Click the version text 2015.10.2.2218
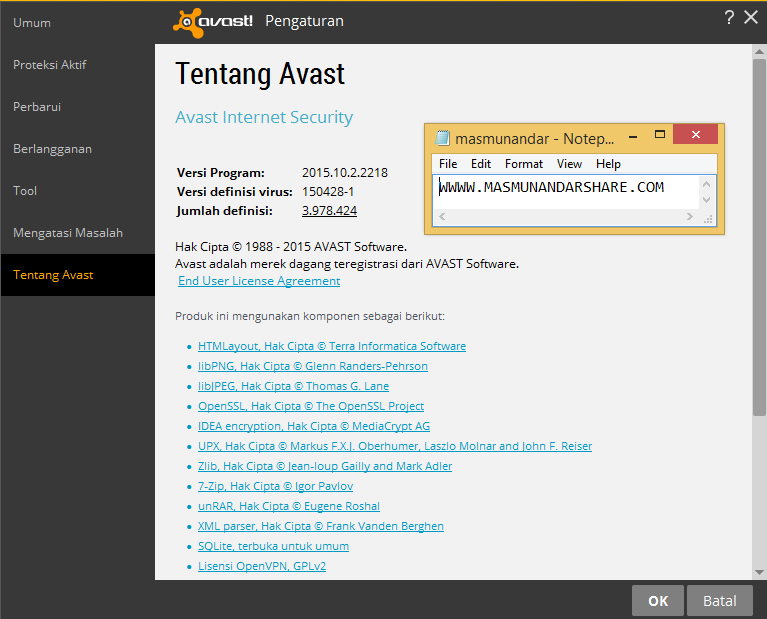Viewport: 767px width, 619px height. [344, 173]
